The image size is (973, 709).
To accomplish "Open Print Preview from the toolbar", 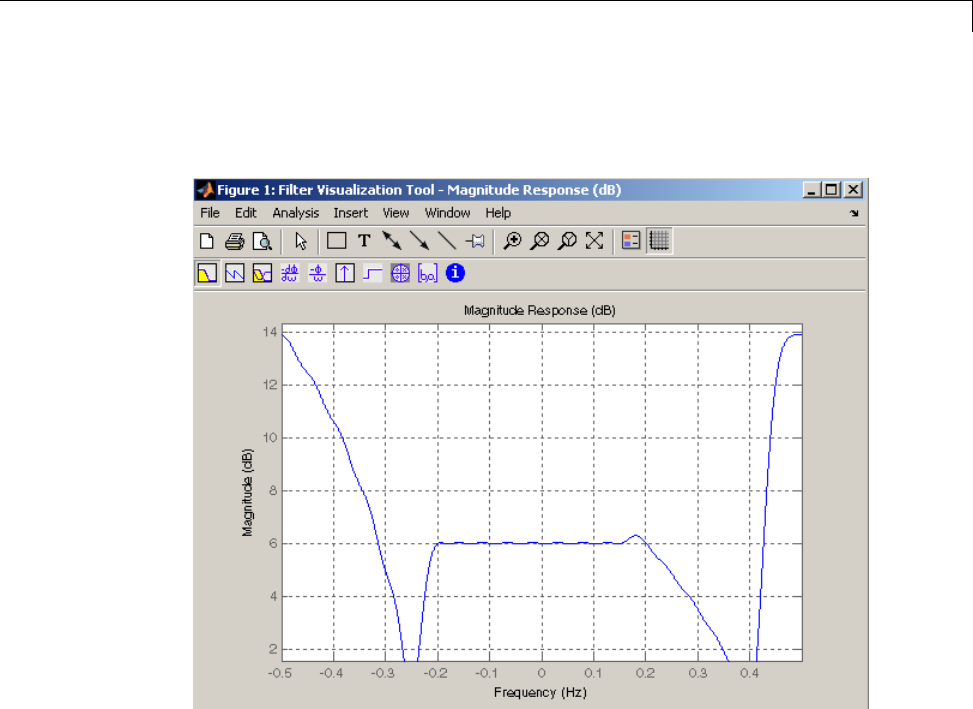I will coord(262,241).
